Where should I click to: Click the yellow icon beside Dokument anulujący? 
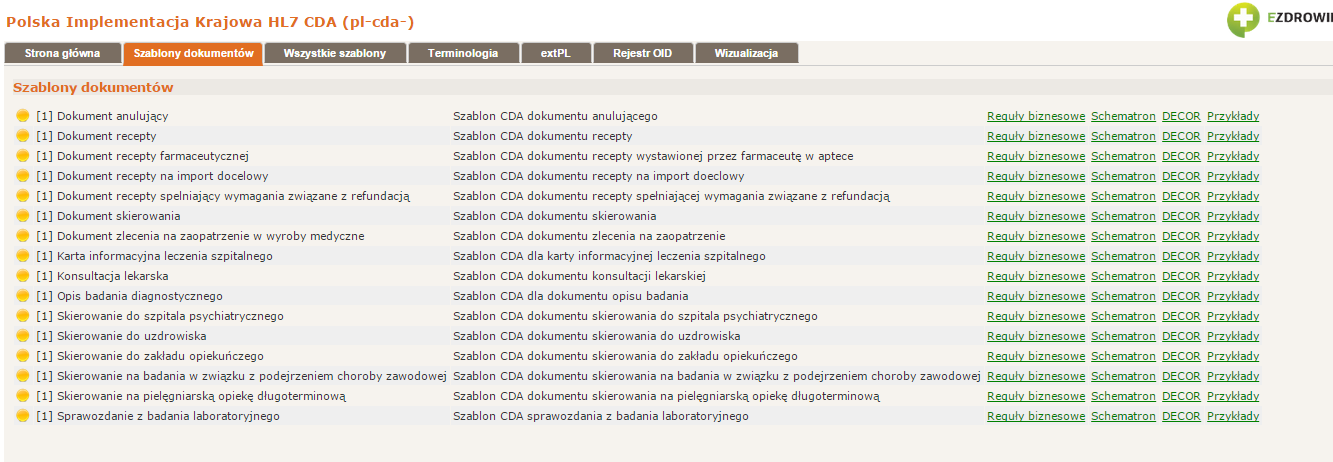pyautogui.click(x=23, y=116)
